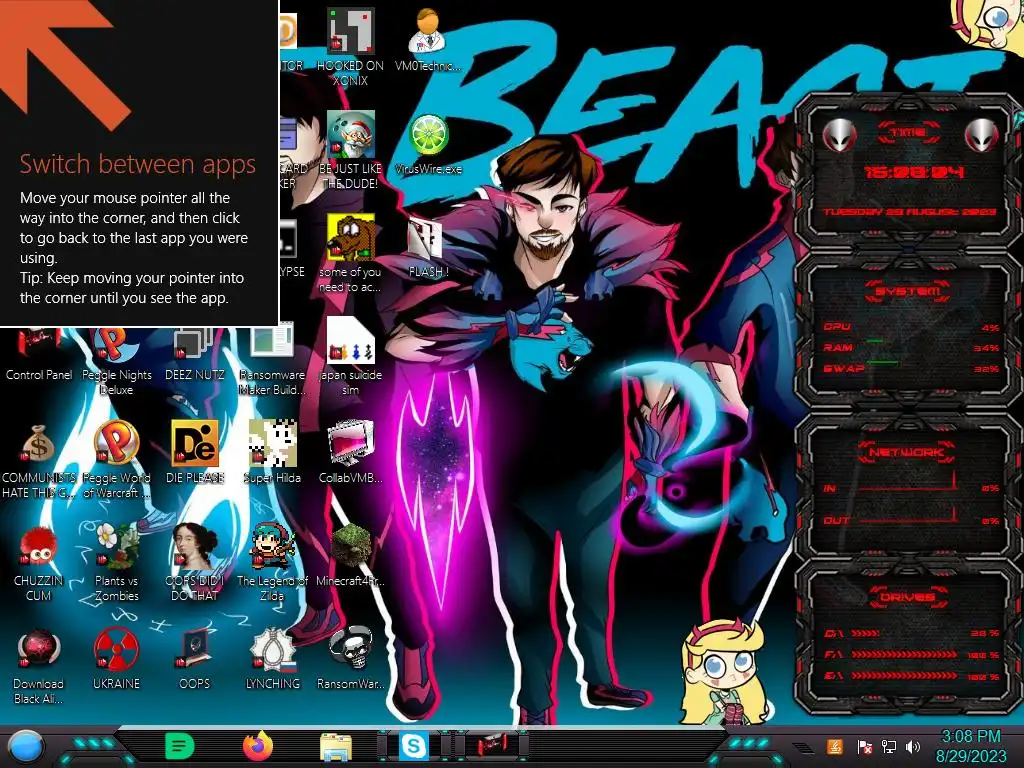Open Action Center flag in system tray
1024x768 pixels.
tap(865, 746)
